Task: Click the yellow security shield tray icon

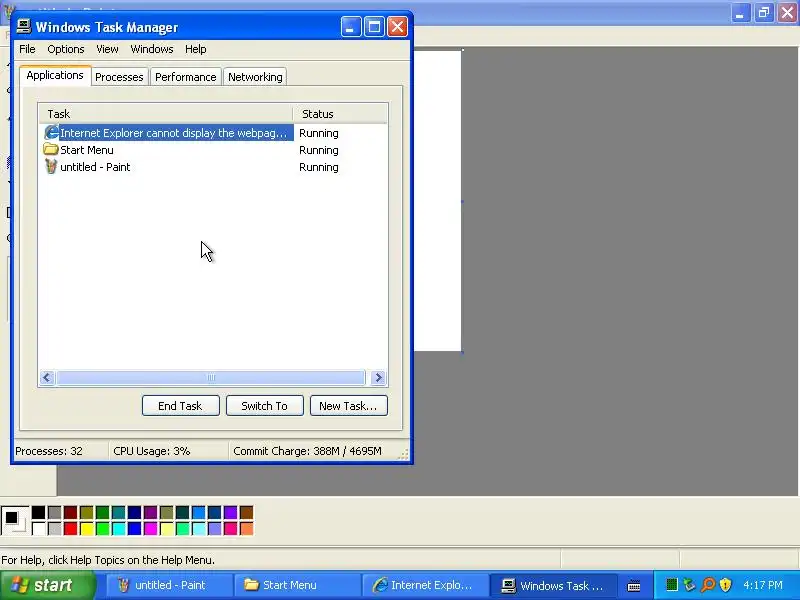Action: pyautogui.click(x=725, y=585)
